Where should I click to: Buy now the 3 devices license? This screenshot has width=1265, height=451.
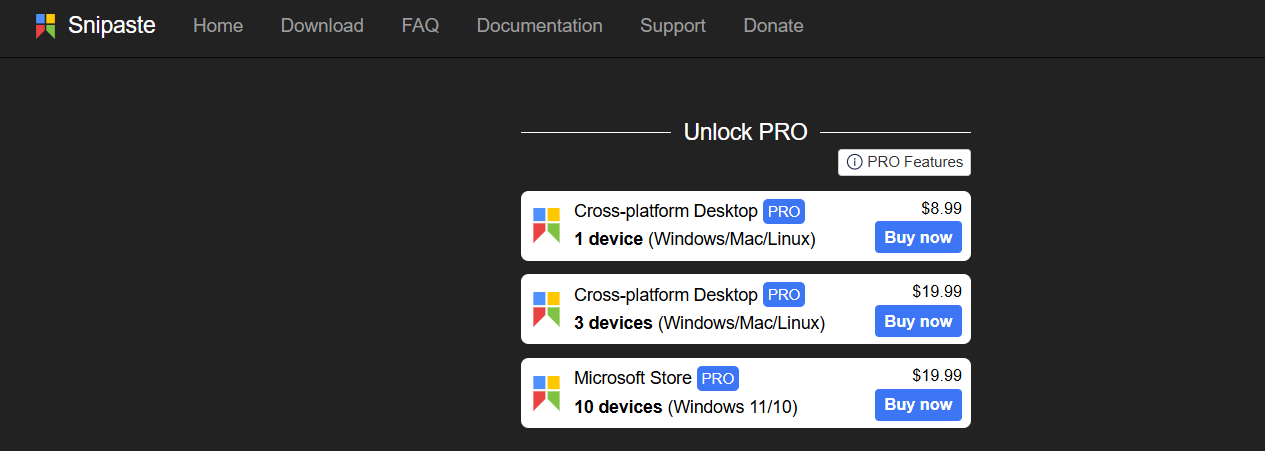pyautogui.click(x=918, y=321)
